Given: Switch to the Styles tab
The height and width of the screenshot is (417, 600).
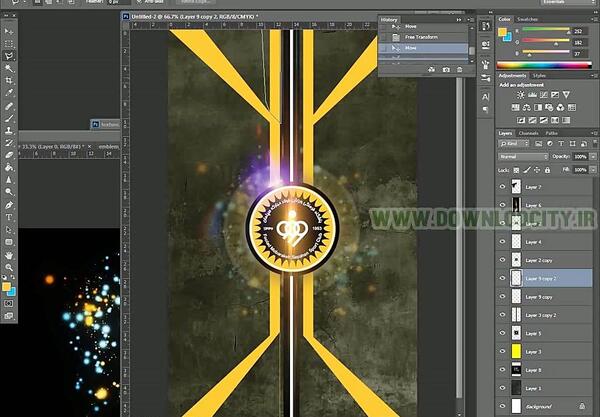Looking at the screenshot, I should pos(540,76).
